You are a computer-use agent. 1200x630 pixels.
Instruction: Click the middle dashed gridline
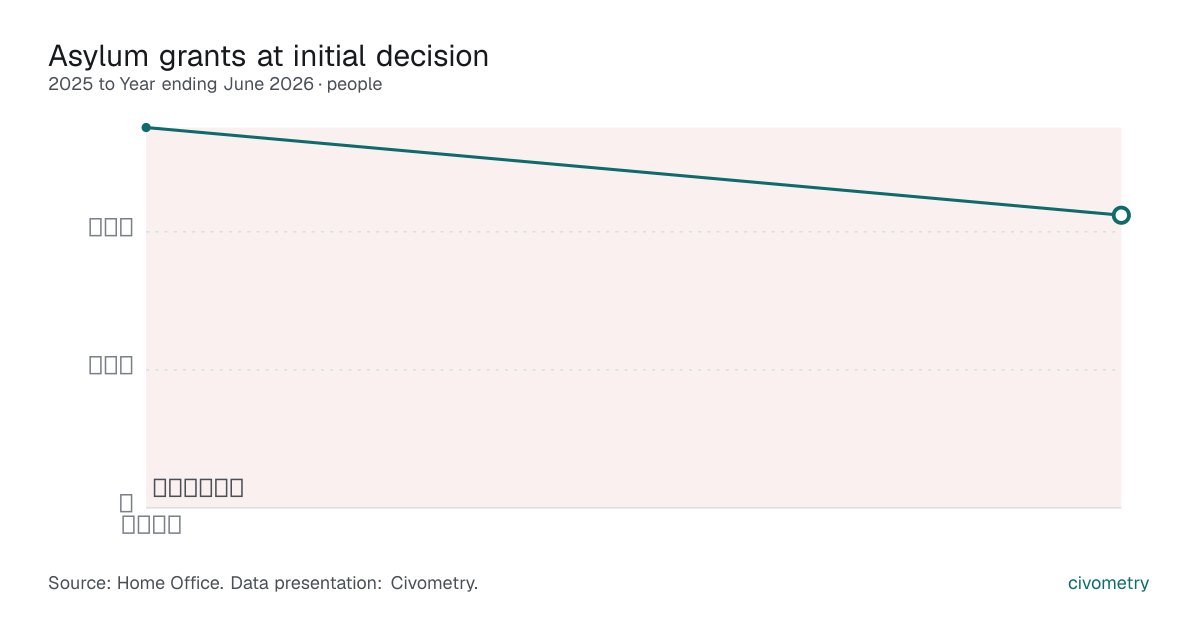point(633,370)
